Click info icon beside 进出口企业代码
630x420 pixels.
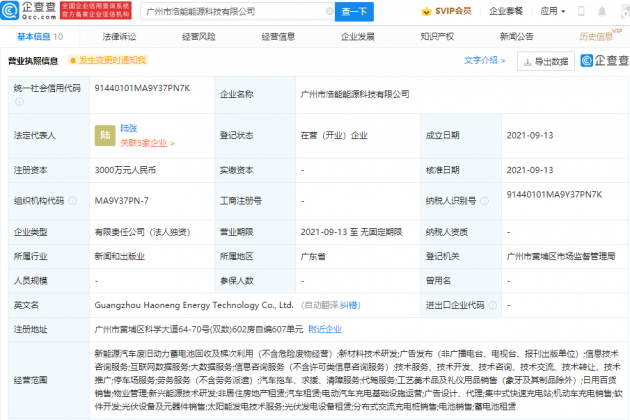(x=493, y=305)
